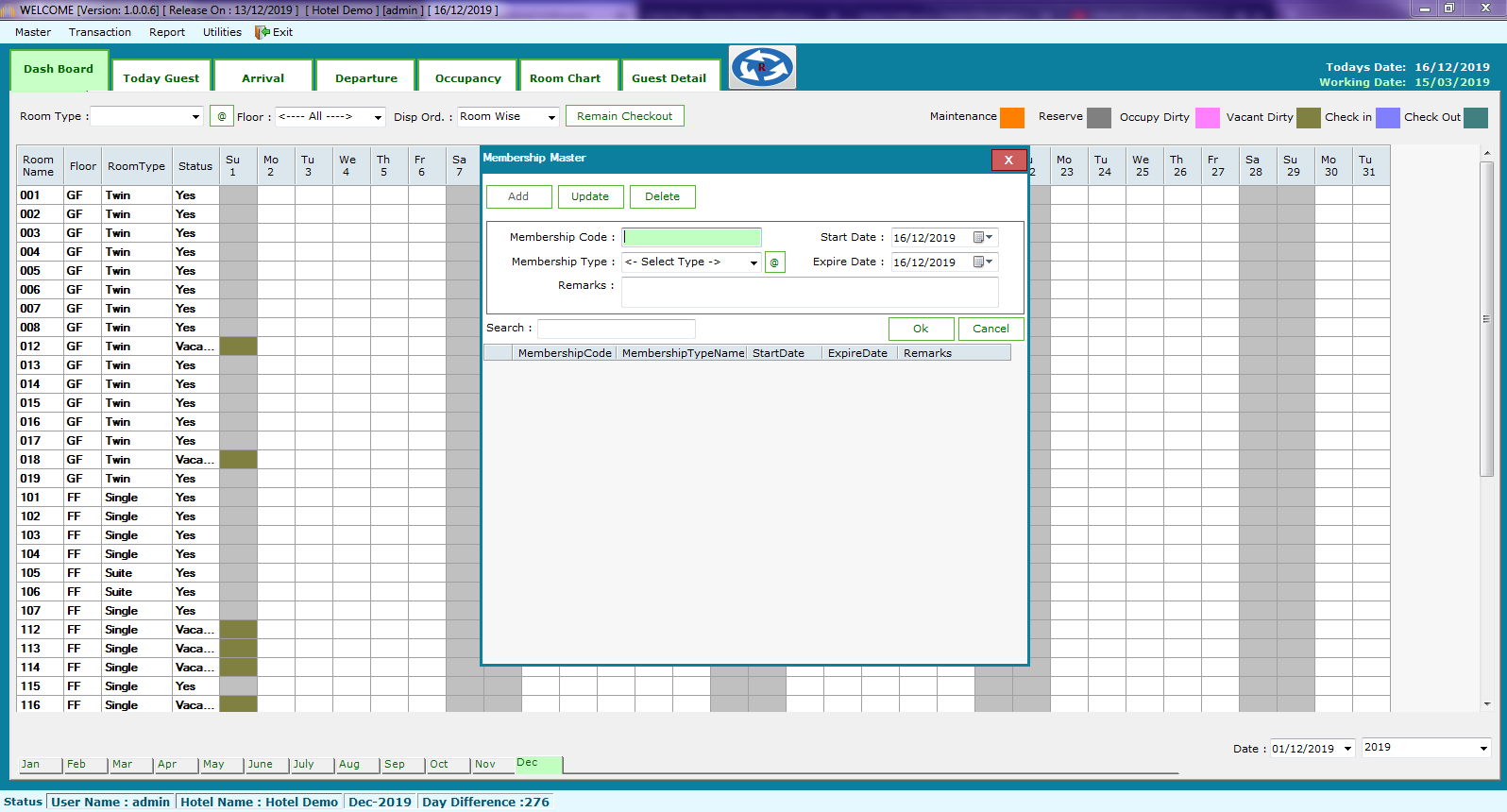
Task: Click the Membership Code input field
Action: click(691, 238)
